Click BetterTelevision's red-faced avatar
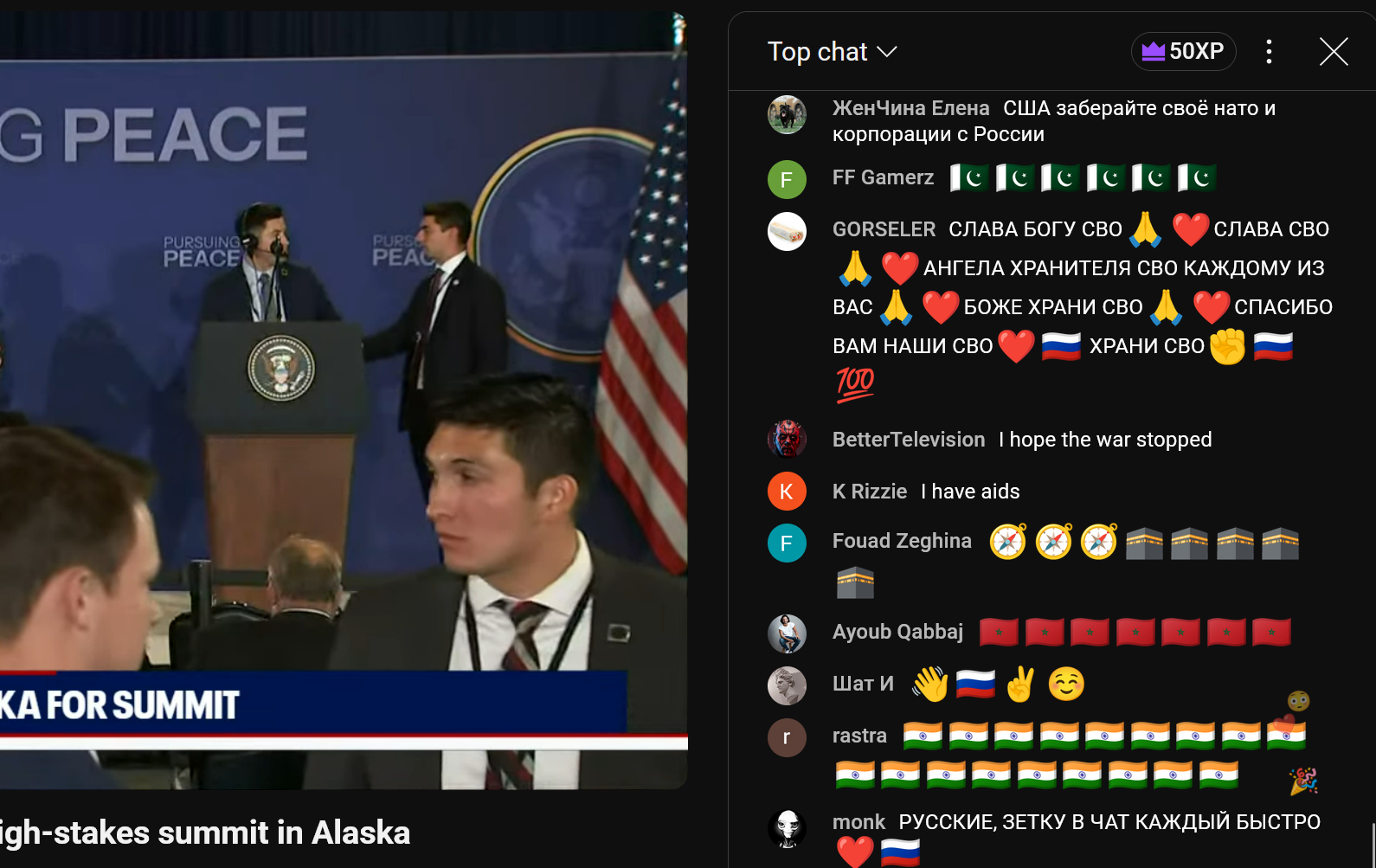 point(787,440)
